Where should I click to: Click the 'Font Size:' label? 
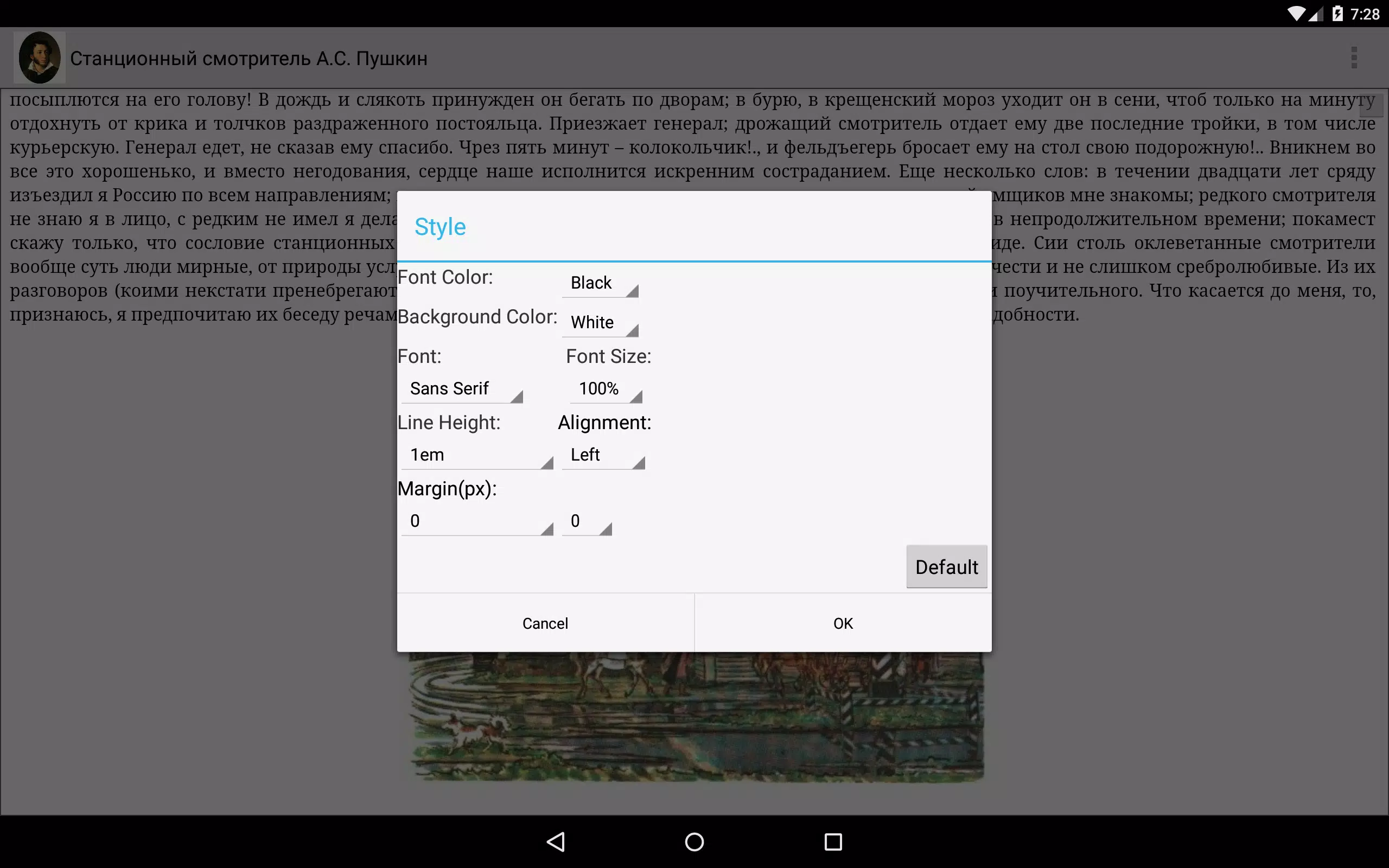coord(608,356)
